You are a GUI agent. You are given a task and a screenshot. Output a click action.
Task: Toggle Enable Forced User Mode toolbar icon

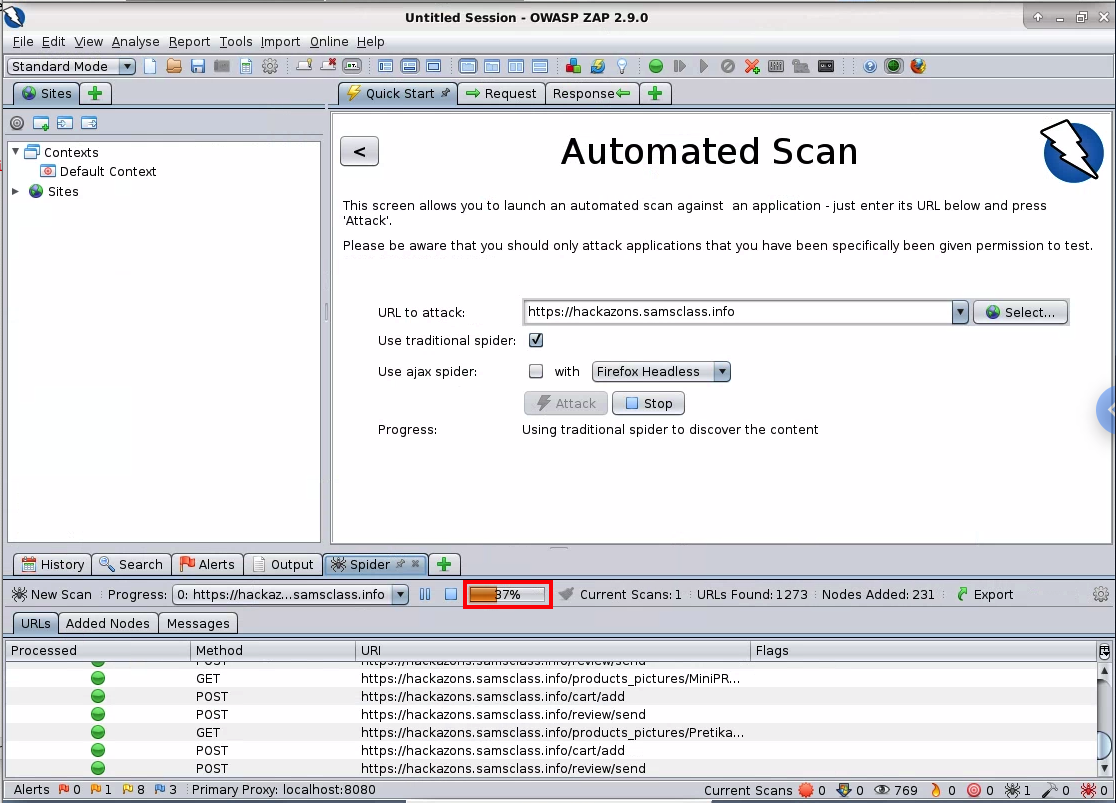[800, 67]
